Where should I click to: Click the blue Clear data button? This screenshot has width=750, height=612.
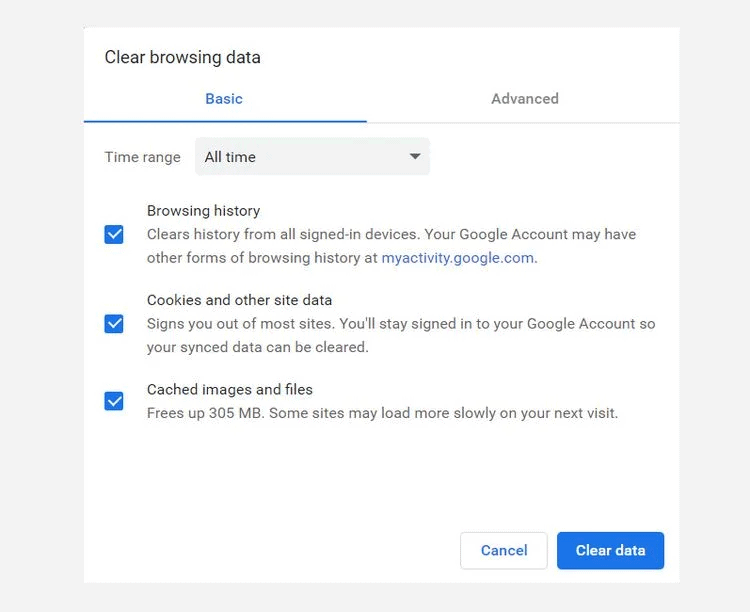pos(610,551)
